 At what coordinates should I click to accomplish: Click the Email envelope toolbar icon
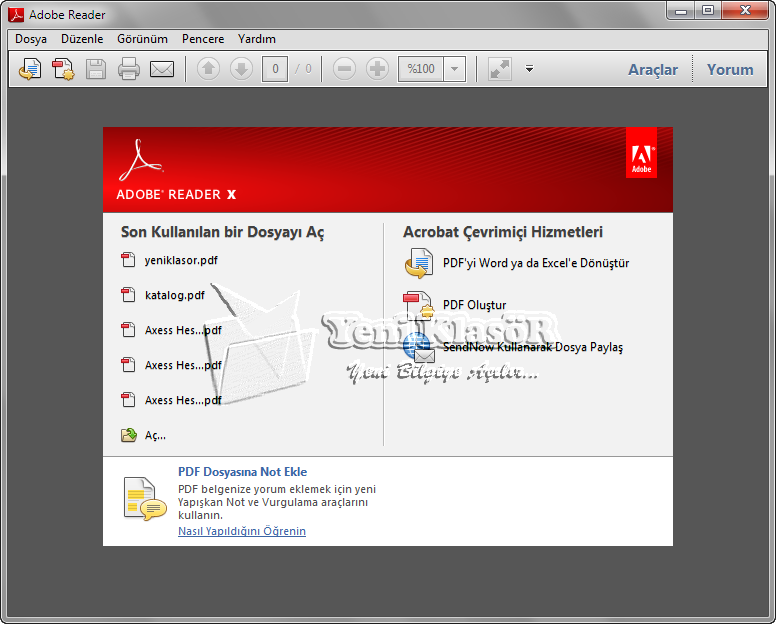[162, 69]
